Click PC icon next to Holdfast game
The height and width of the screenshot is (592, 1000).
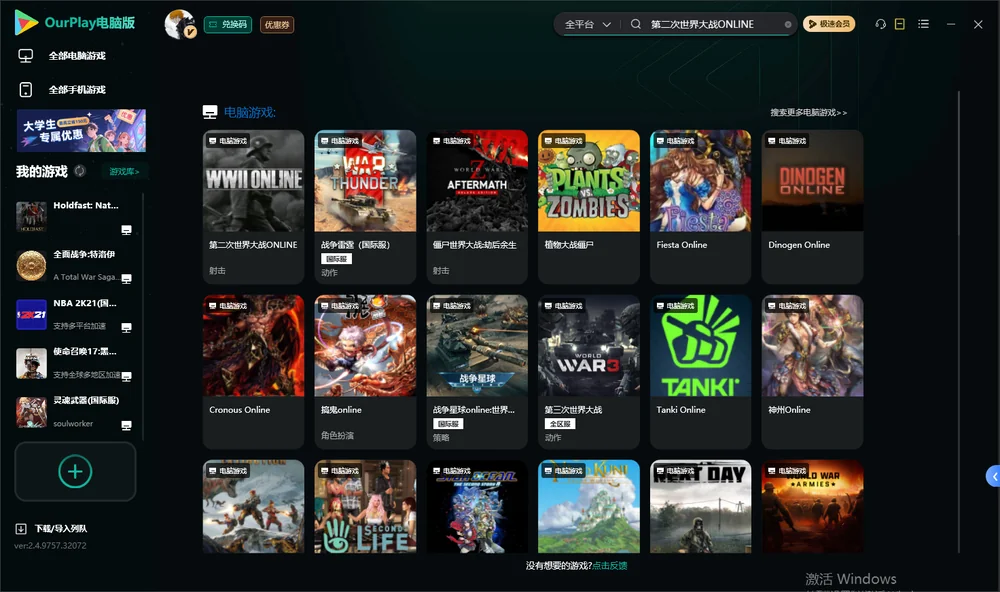(126, 230)
